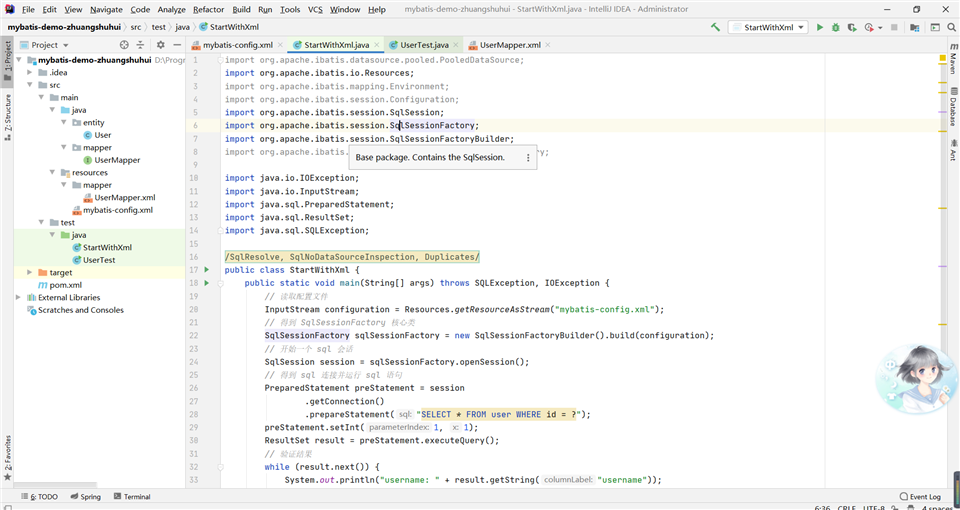960x510 pixels.
Task: Open the Favorites tool window tab
Action: coord(7,458)
